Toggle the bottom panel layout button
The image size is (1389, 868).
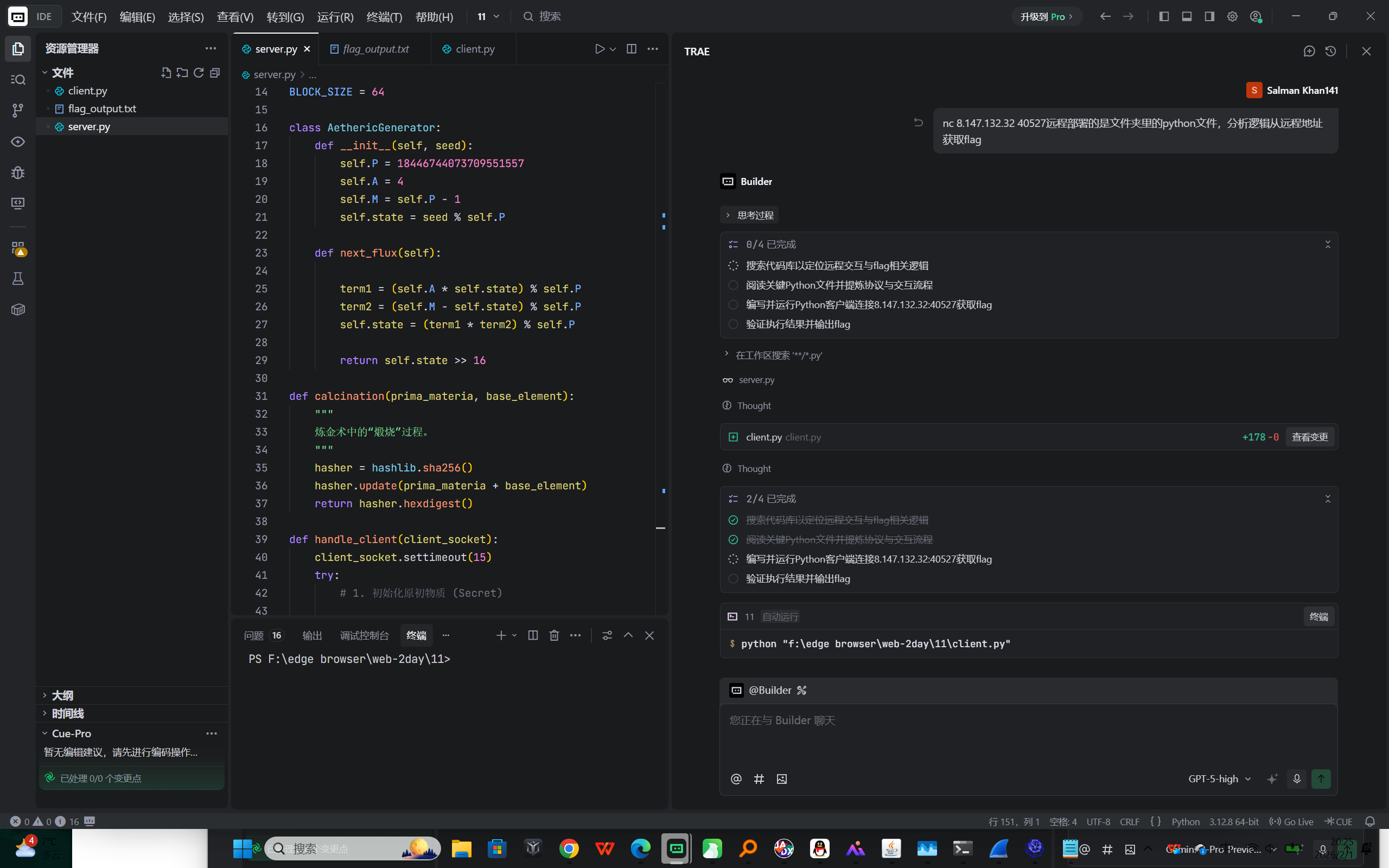tap(1187, 17)
